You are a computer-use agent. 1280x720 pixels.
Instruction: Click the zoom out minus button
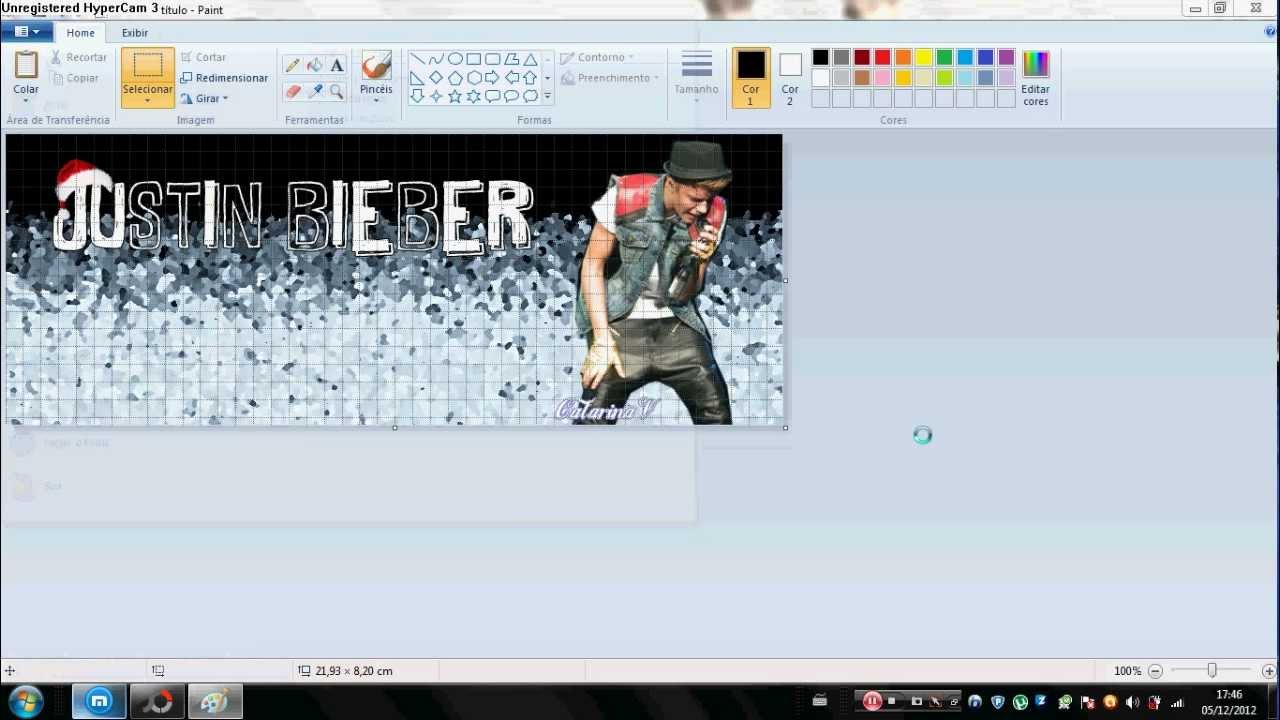point(1155,671)
